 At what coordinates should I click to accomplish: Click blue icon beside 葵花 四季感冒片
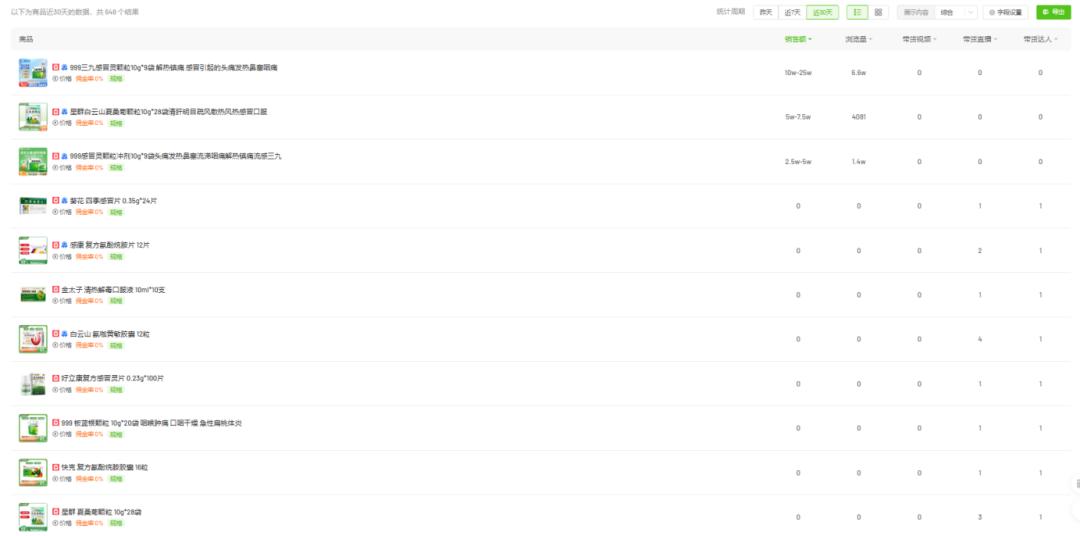(x=65, y=200)
